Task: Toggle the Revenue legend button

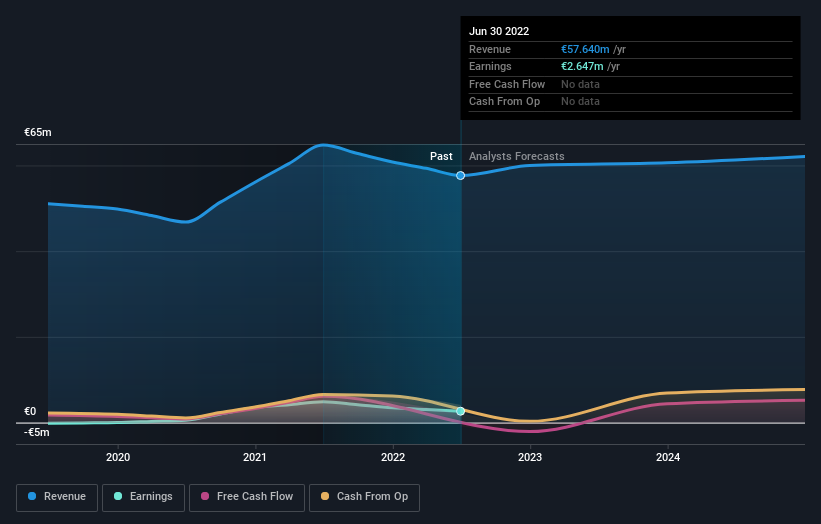Action: [x=57, y=497]
